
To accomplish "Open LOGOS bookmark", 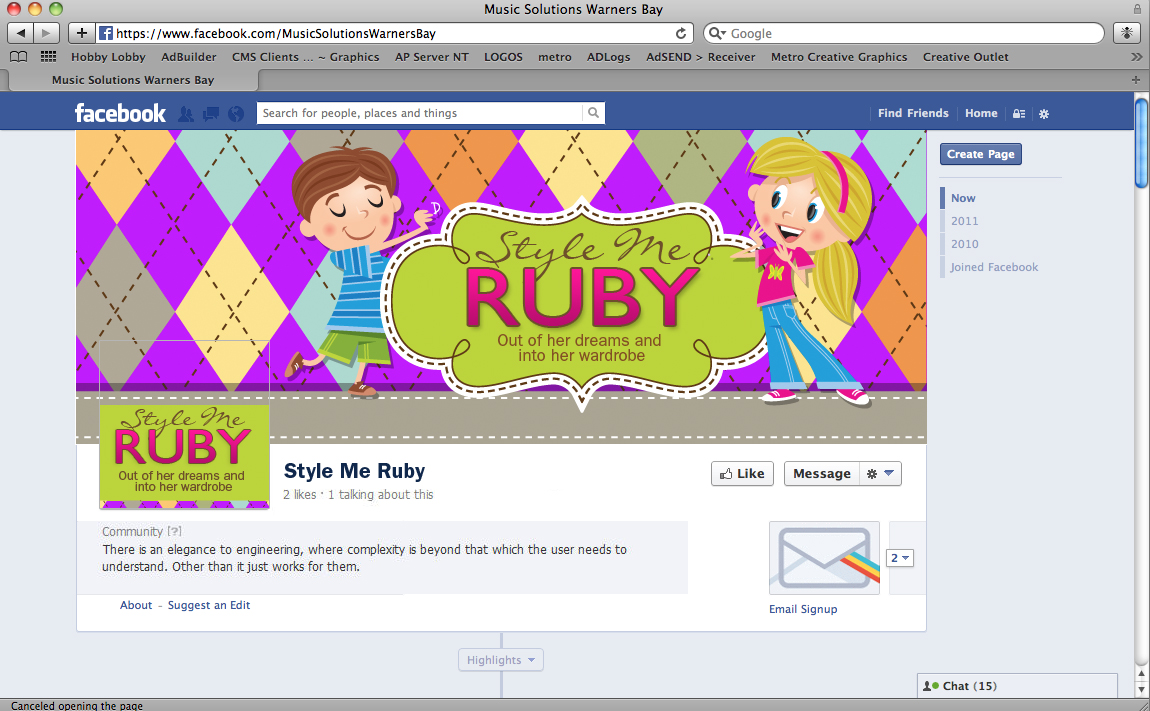I will [x=503, y=56].
